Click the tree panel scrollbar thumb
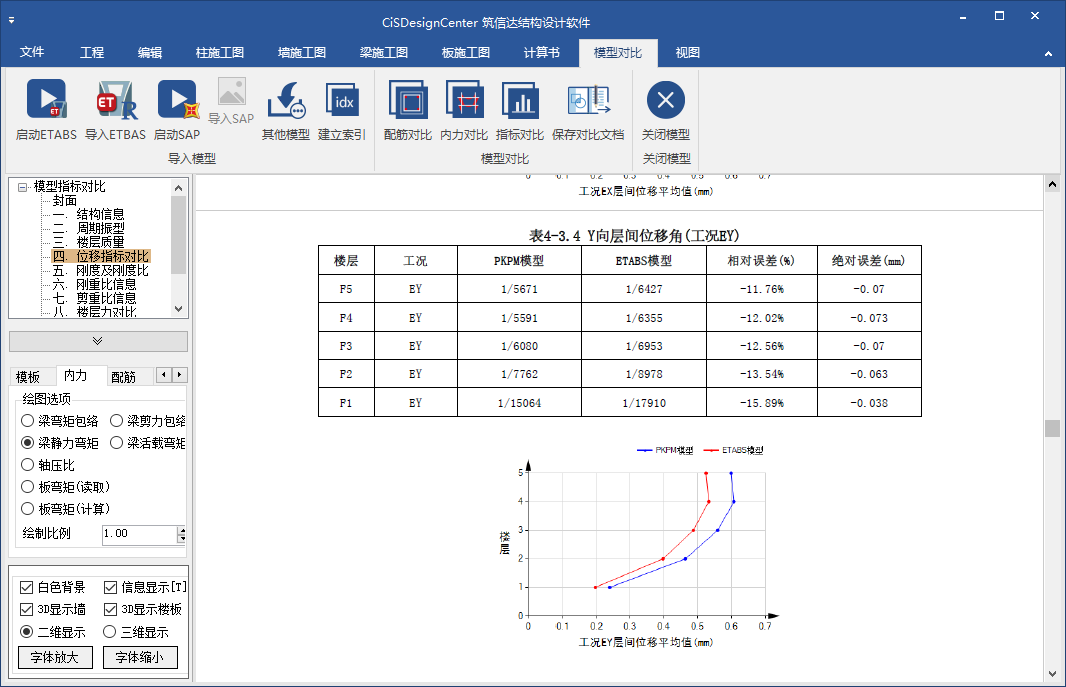The height and width of the screenshot is (687, 1066). click(179, 235)
